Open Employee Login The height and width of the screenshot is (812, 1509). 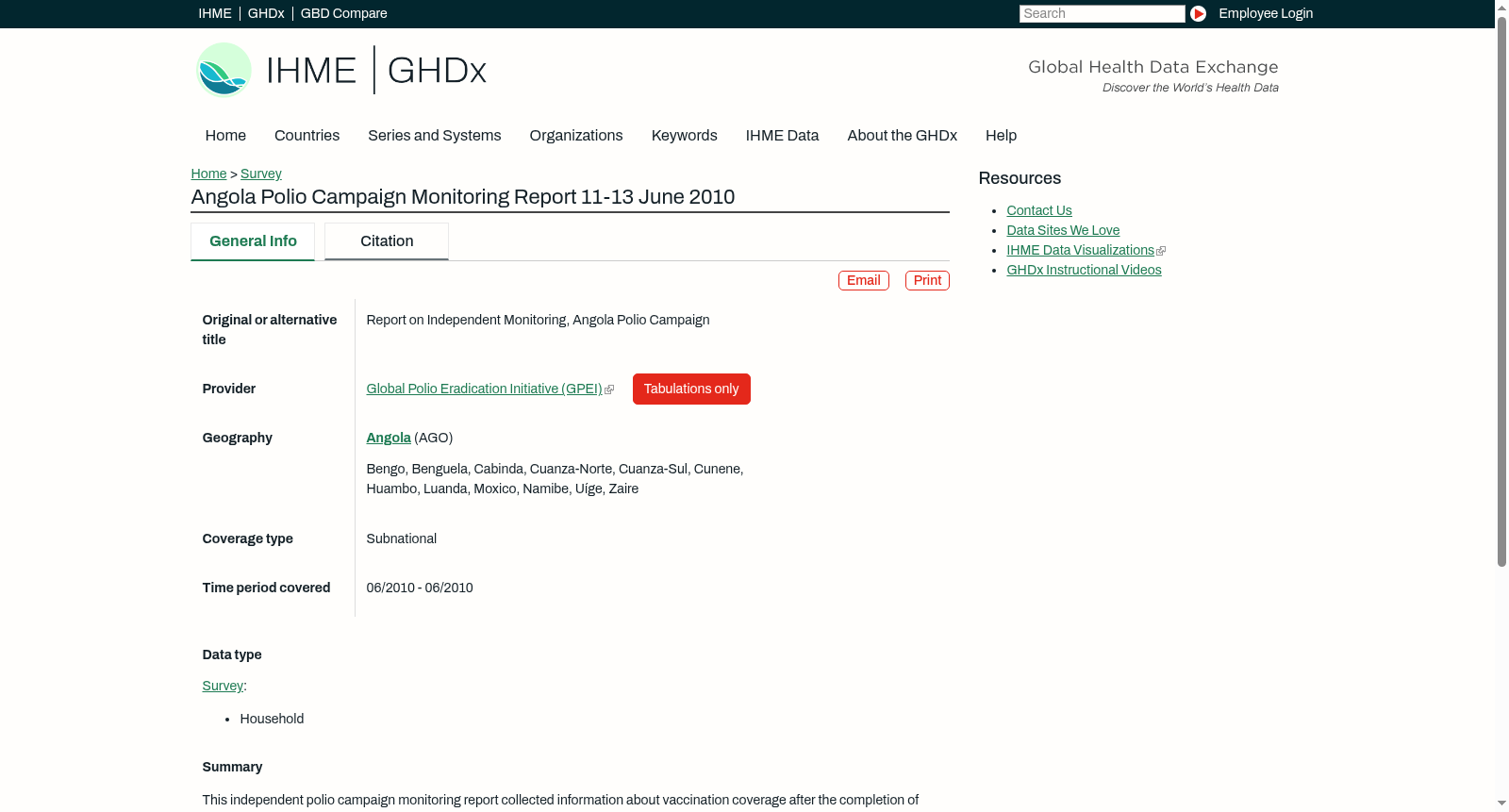pyautogui.click(x=1266, y=13)
